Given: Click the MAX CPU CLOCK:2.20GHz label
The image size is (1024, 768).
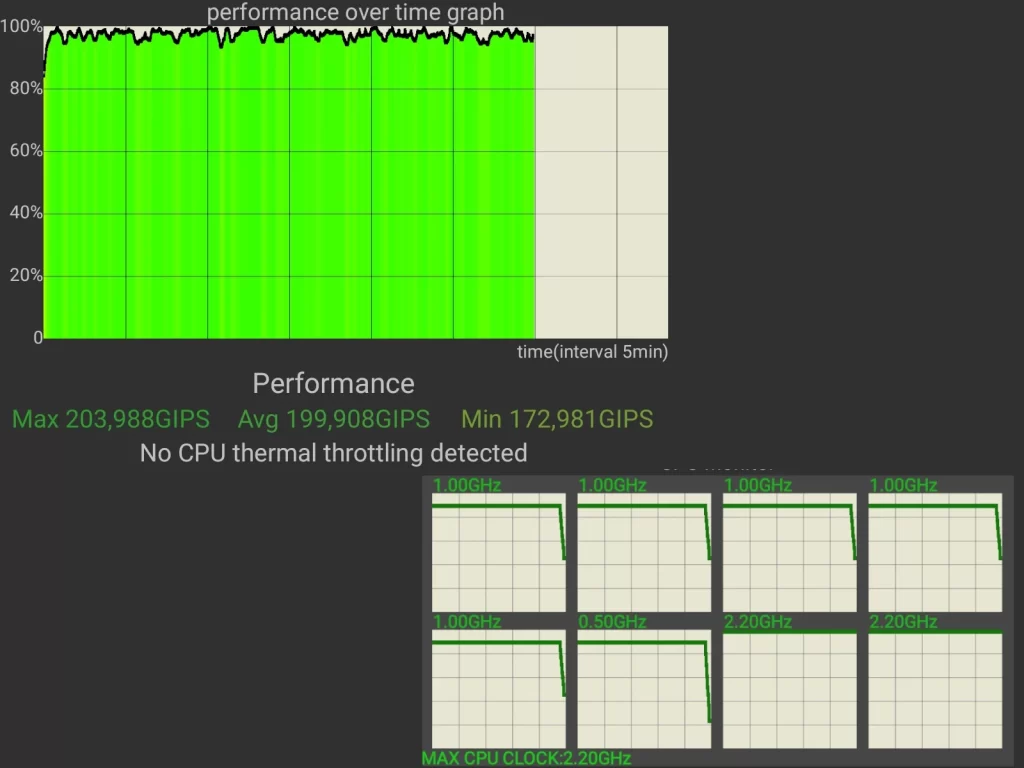Looking at the screenshot, I should point(526,758).
